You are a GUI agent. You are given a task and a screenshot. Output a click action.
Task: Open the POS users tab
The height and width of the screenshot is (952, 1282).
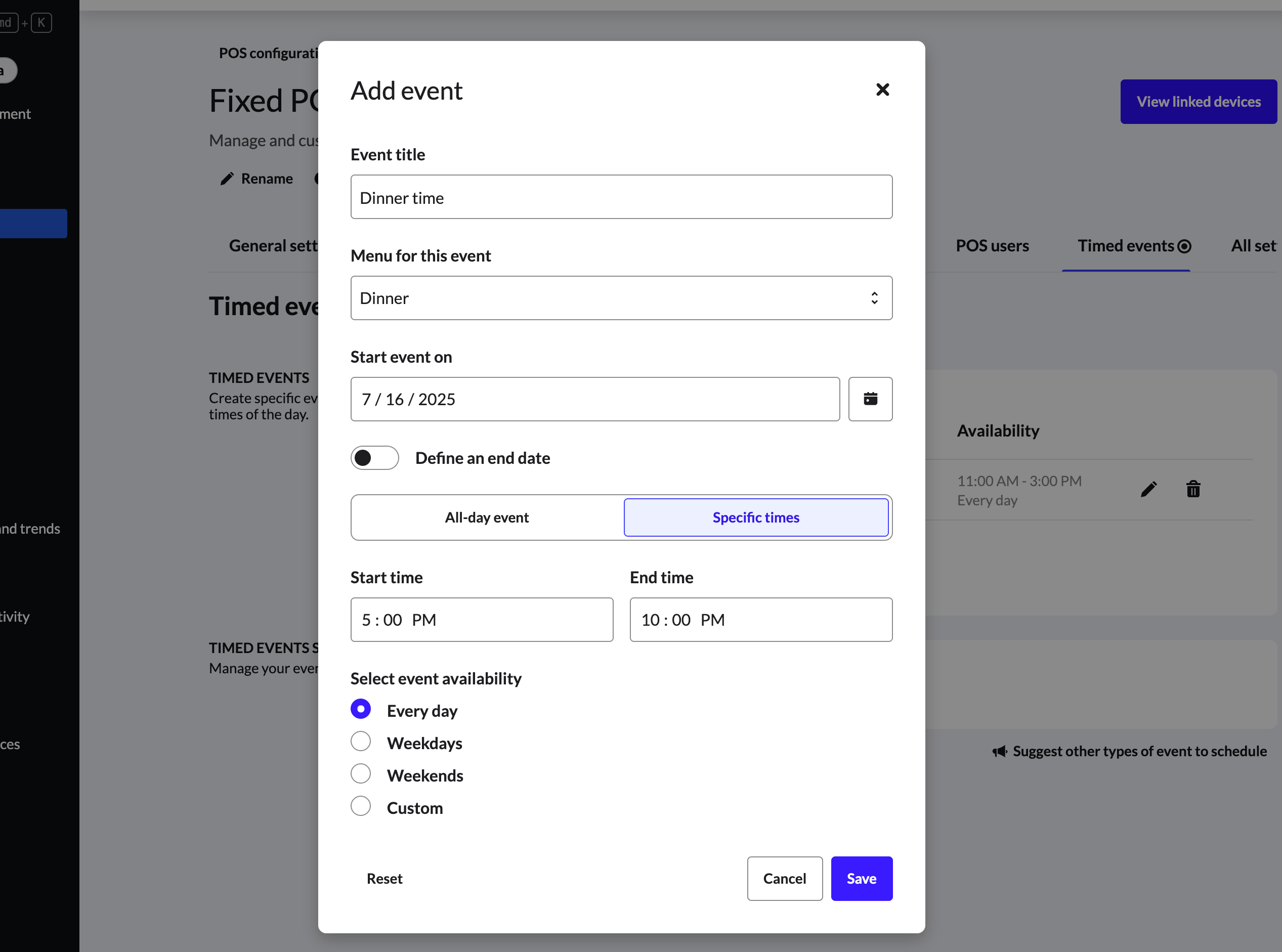click(992, 246)
